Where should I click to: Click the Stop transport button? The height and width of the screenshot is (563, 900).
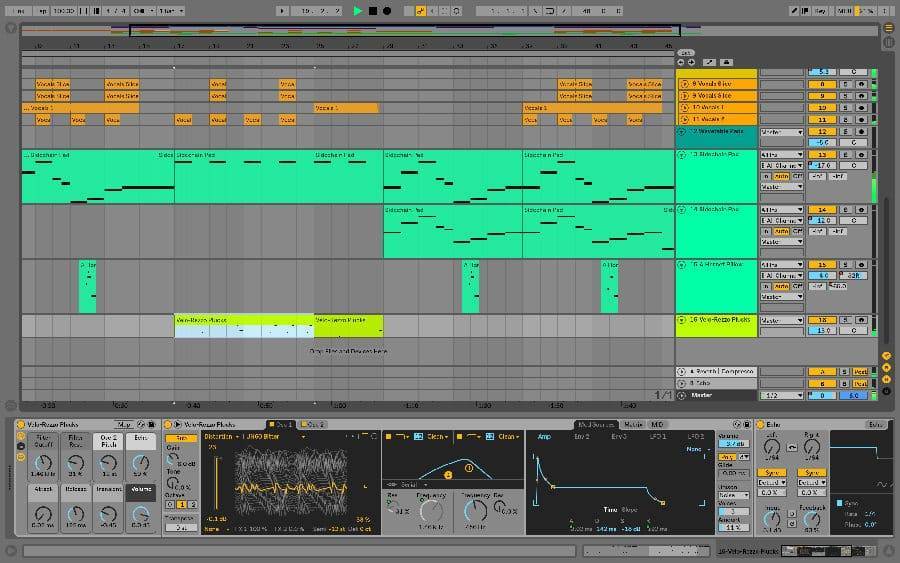(x=373, y=11)
